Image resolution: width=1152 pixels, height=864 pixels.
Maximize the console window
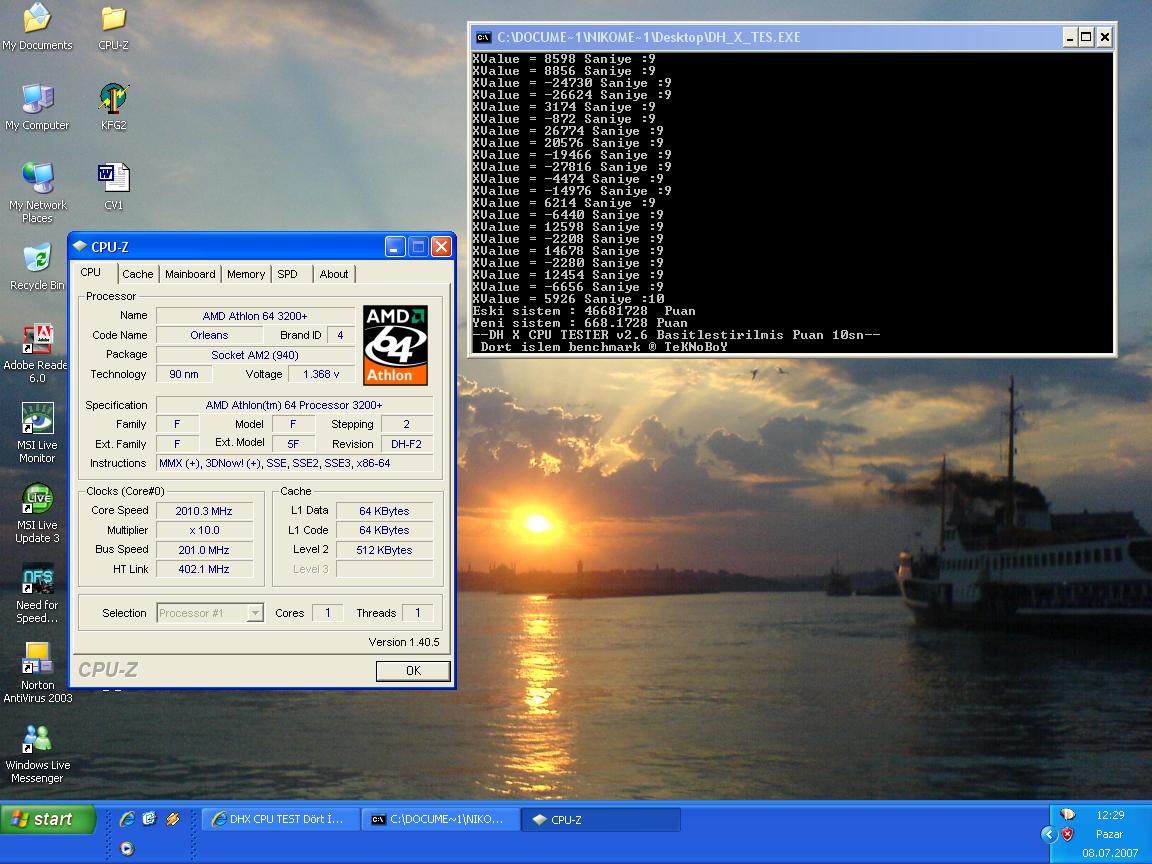click(x=1086, y=37)
